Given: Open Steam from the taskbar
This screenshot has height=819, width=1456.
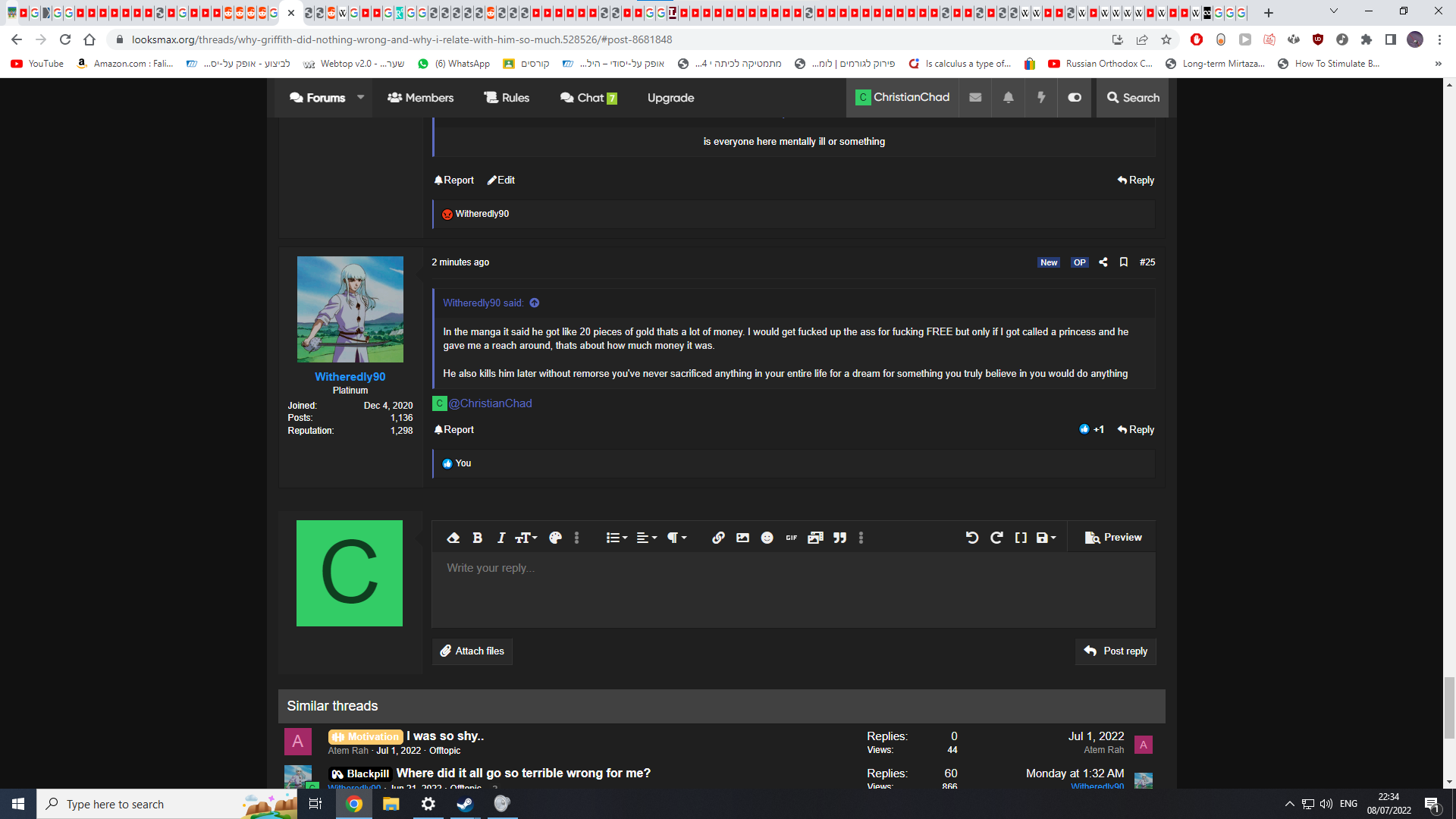Looking at the screenshot, I should coord(464,804).
